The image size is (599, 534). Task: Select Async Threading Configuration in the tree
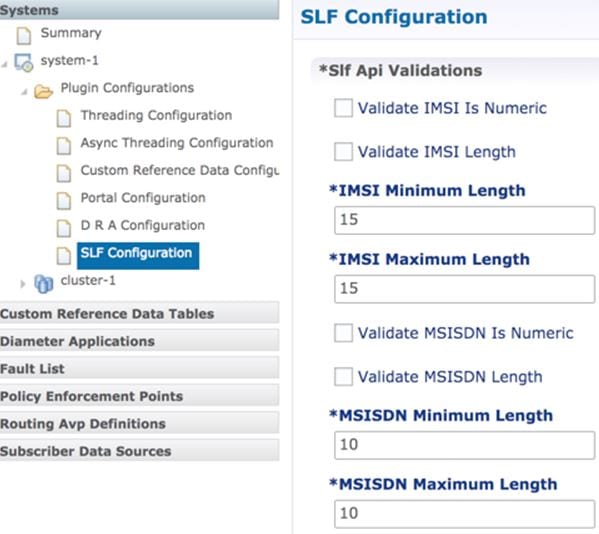point(177,143)
